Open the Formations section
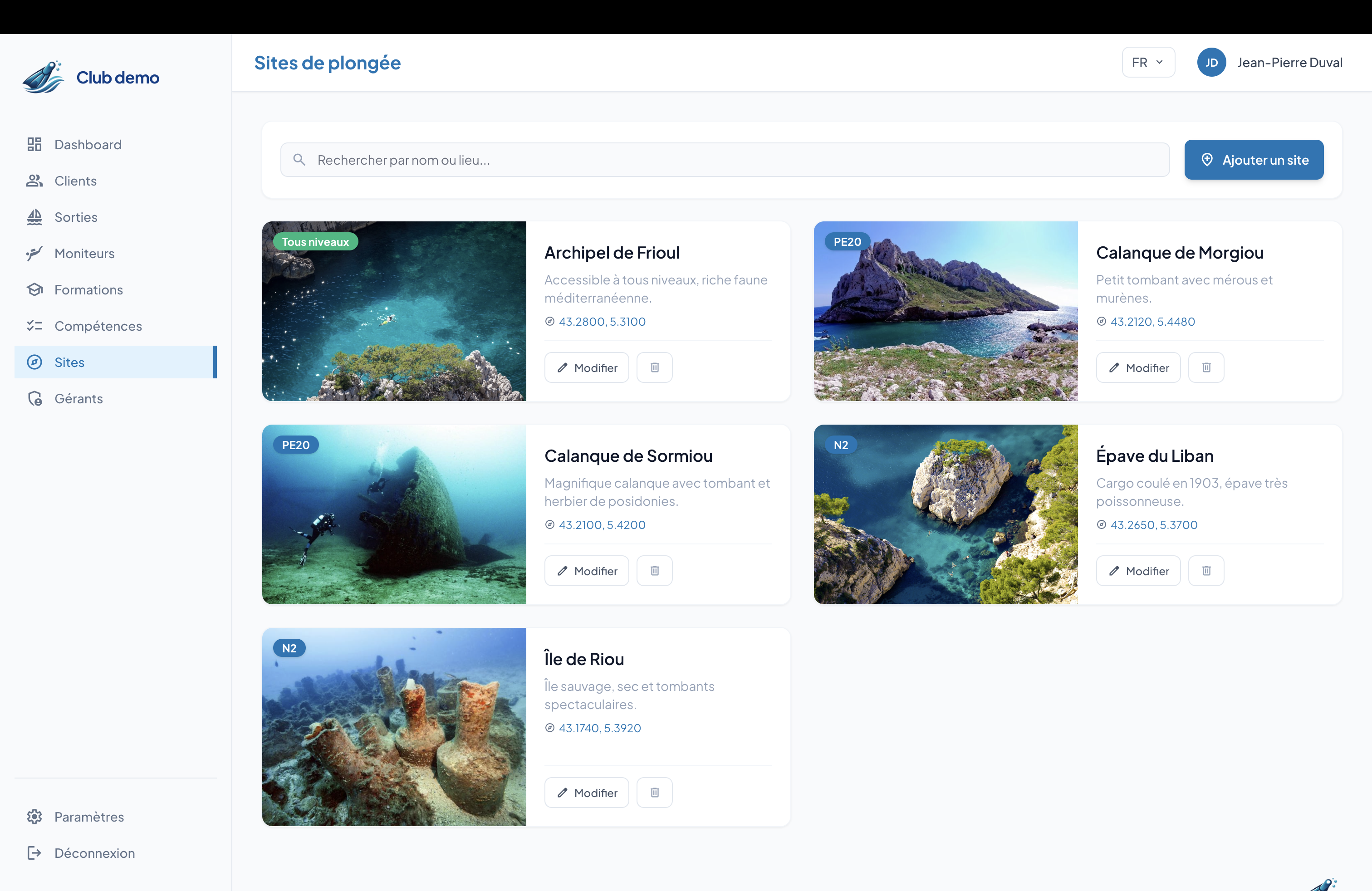Image resolution: width=1372 pixels, height=891 pixels. coord(88,289)
